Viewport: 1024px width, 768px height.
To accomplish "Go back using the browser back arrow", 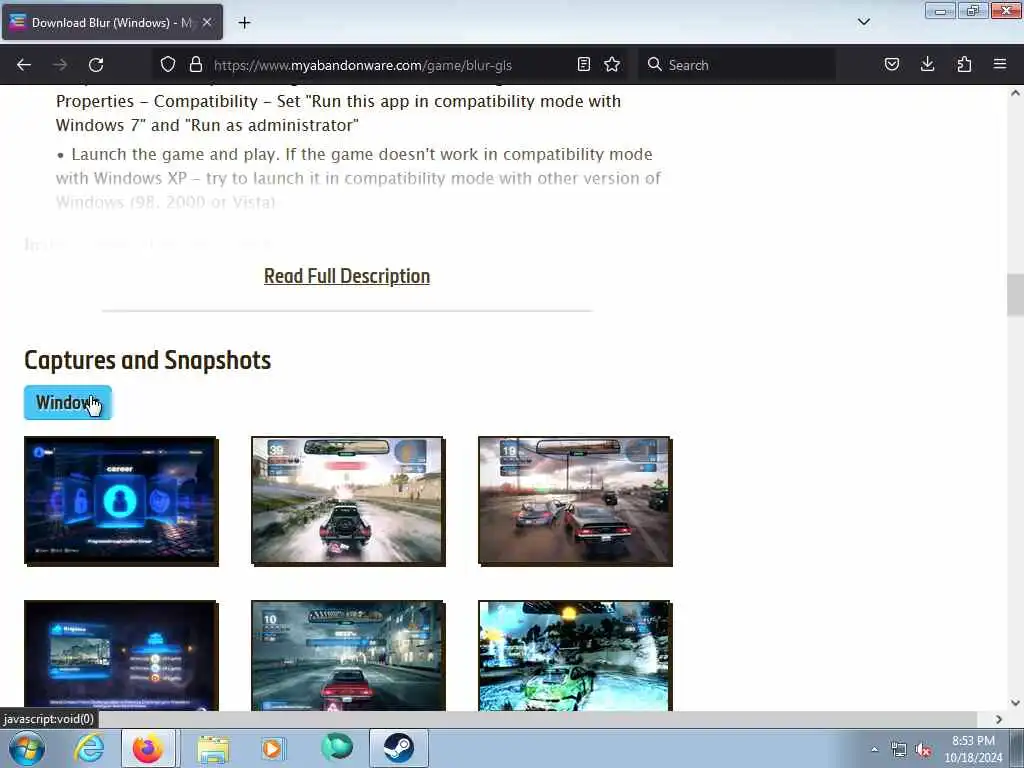I will click(x=24, y=65).
